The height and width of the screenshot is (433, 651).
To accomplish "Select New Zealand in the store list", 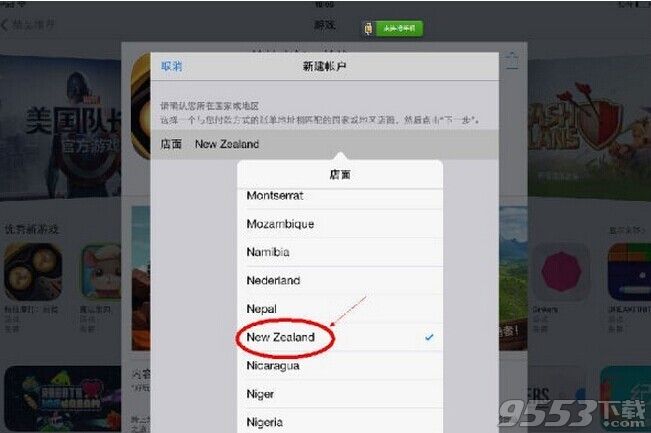I will (340, 337).
